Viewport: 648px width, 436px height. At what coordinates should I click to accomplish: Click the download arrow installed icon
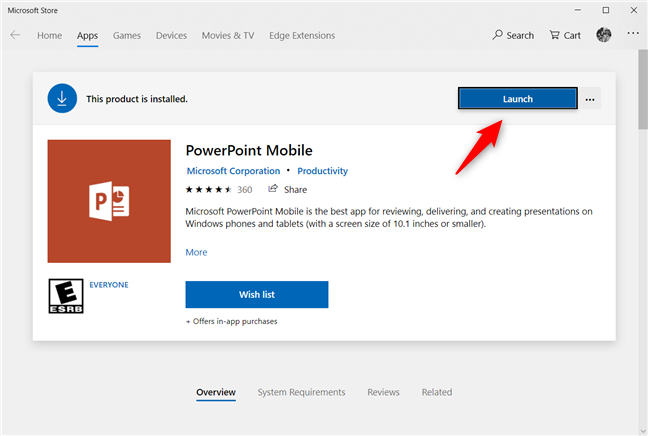(61, 98)
